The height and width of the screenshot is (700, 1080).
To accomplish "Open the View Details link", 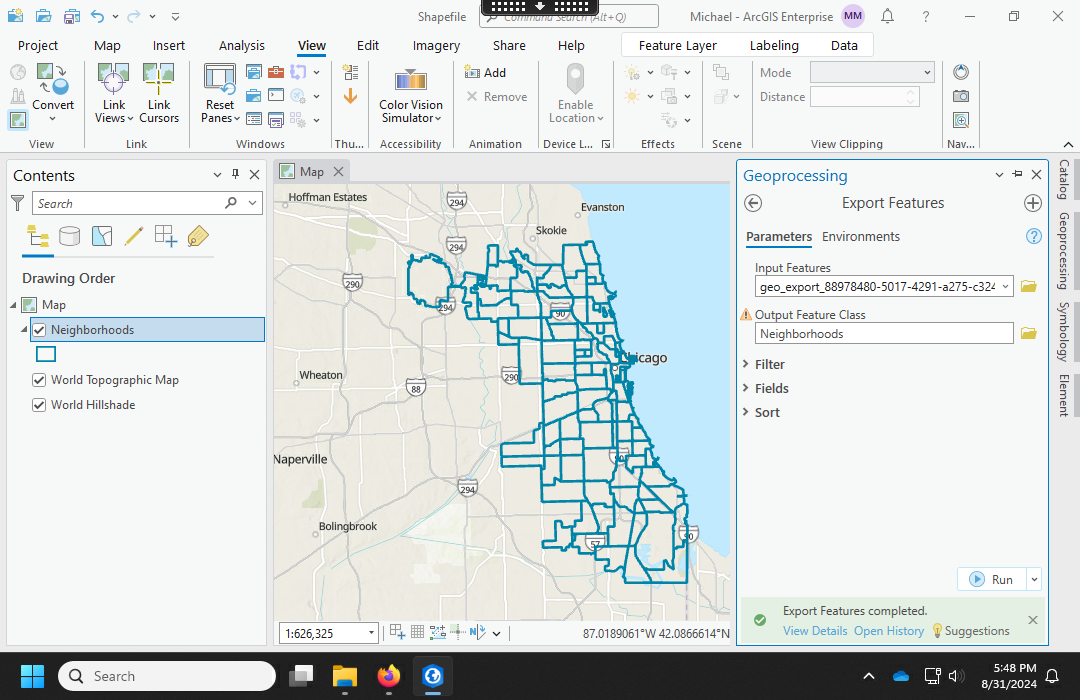I will (815, 631).
